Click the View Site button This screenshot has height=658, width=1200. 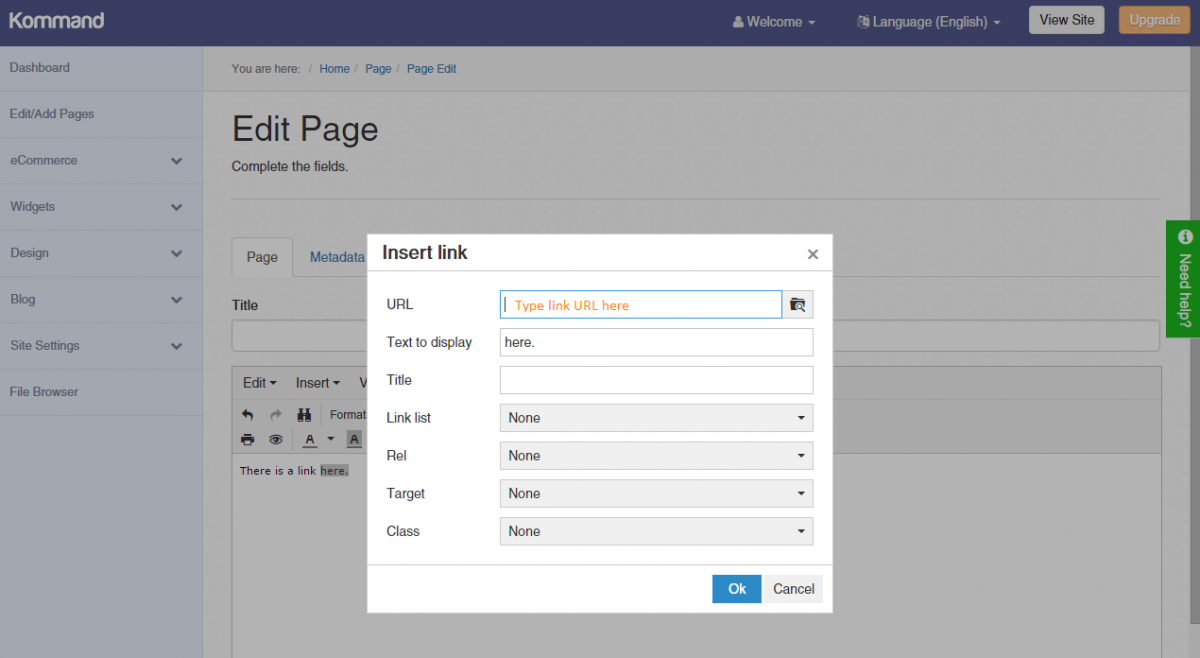[x=1066, y=20]
